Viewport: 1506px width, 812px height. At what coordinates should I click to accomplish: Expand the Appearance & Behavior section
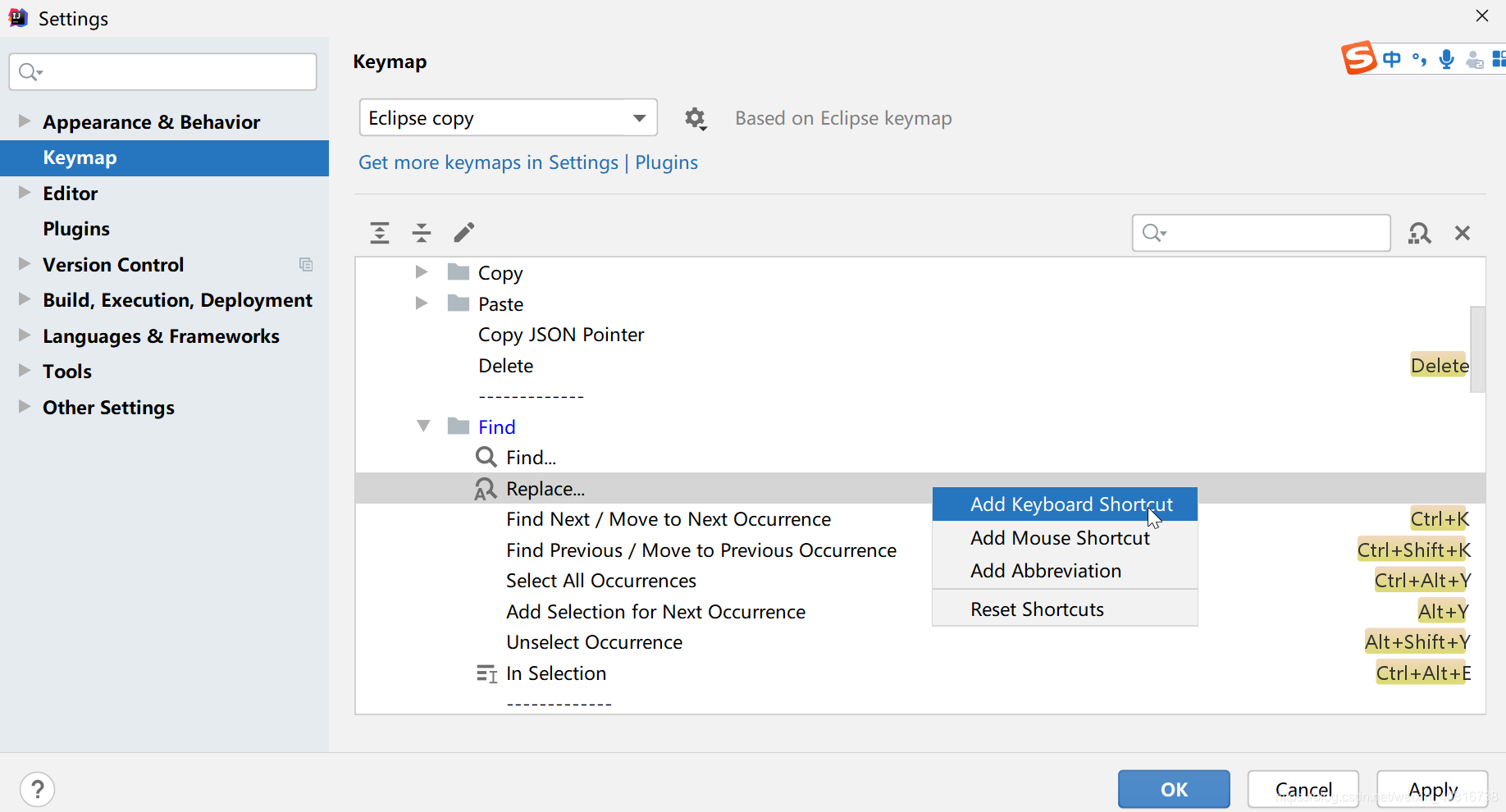(x=25, y=121)
